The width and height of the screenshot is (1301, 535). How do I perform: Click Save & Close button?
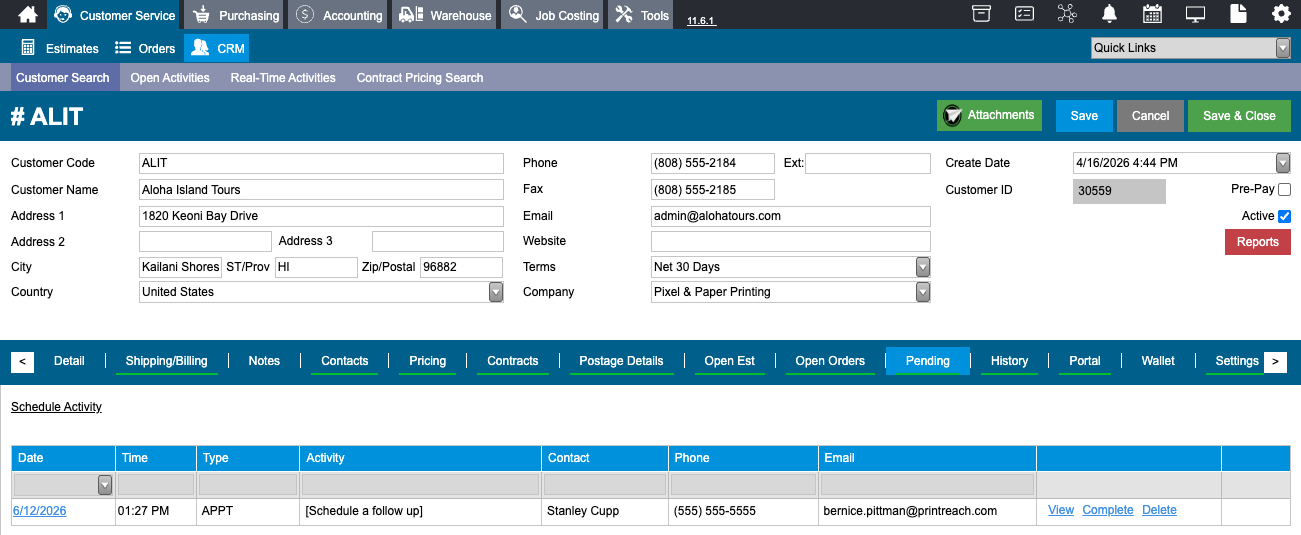coord(1239,116)
